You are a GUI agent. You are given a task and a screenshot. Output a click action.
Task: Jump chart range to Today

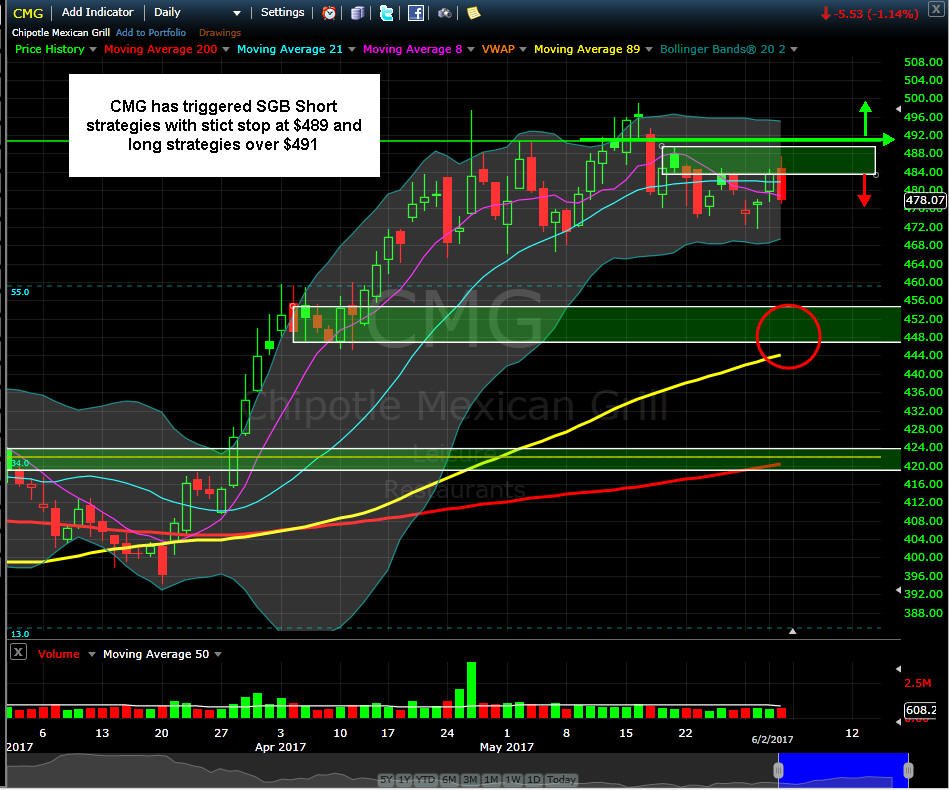561,779
